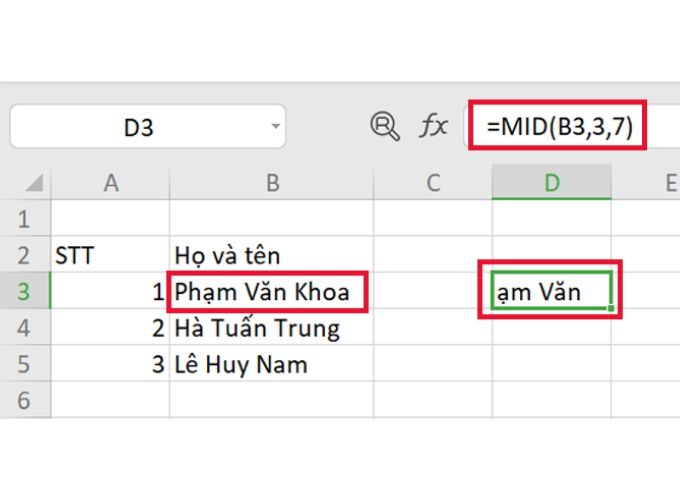Select column B header
Viewport: 680px width, 500px height.
[271, 182]
